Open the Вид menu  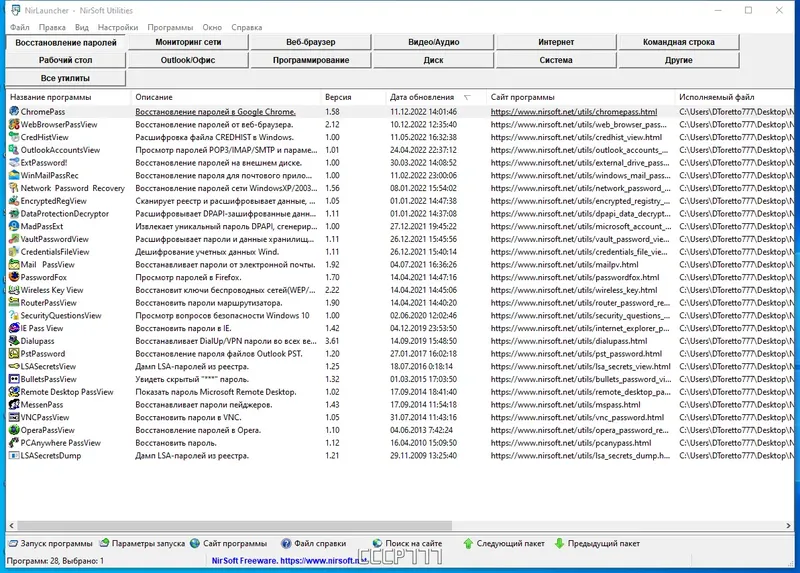82,27
